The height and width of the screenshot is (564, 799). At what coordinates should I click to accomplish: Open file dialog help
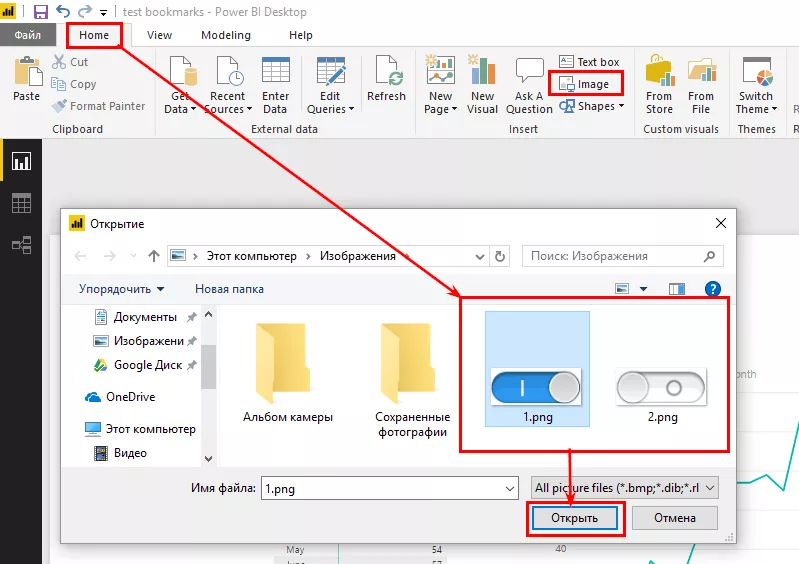(712, 289)
